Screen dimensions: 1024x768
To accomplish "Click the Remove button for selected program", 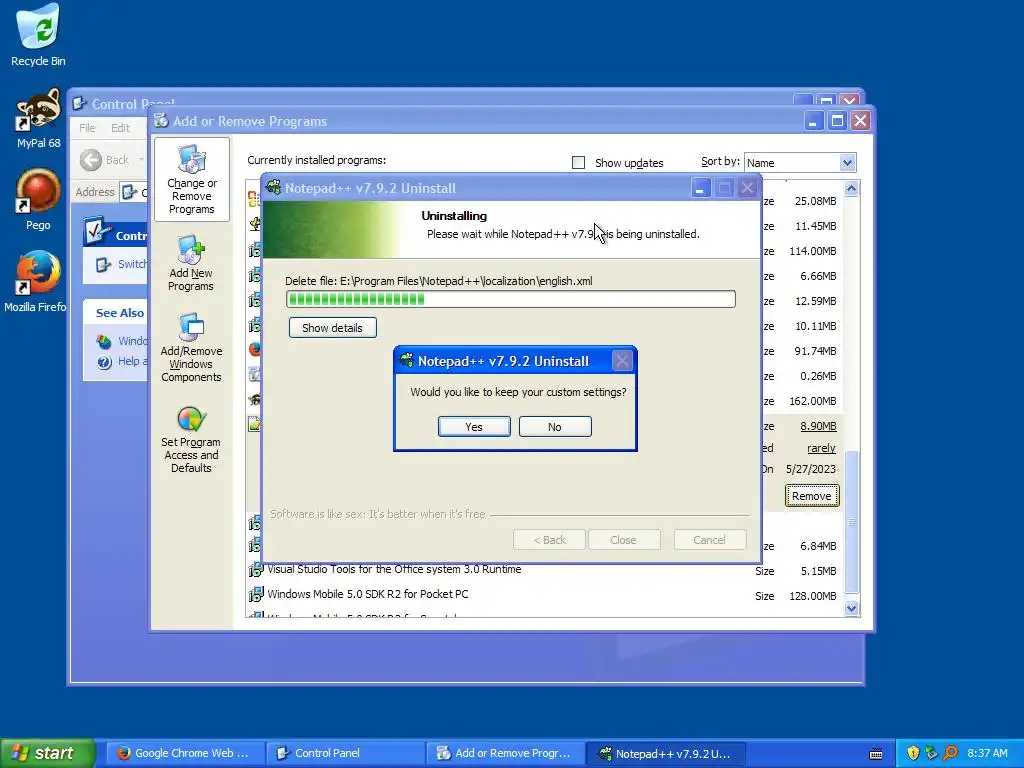I will click(812, 496).
